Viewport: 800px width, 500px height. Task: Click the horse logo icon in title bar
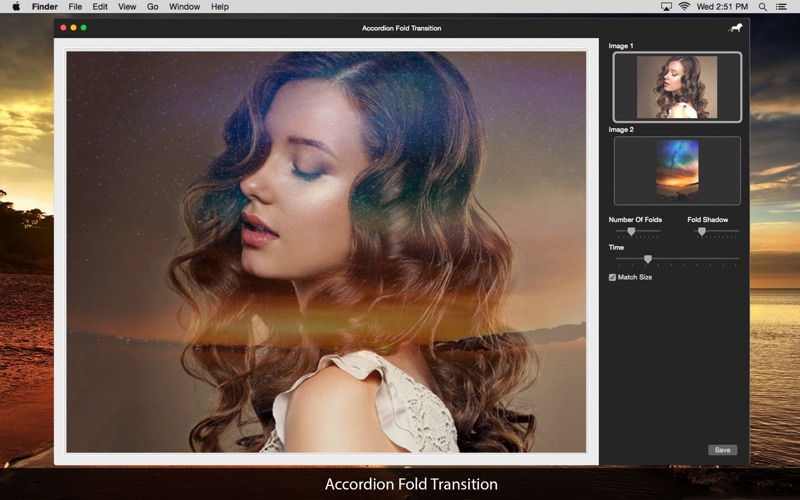[735, 28]
